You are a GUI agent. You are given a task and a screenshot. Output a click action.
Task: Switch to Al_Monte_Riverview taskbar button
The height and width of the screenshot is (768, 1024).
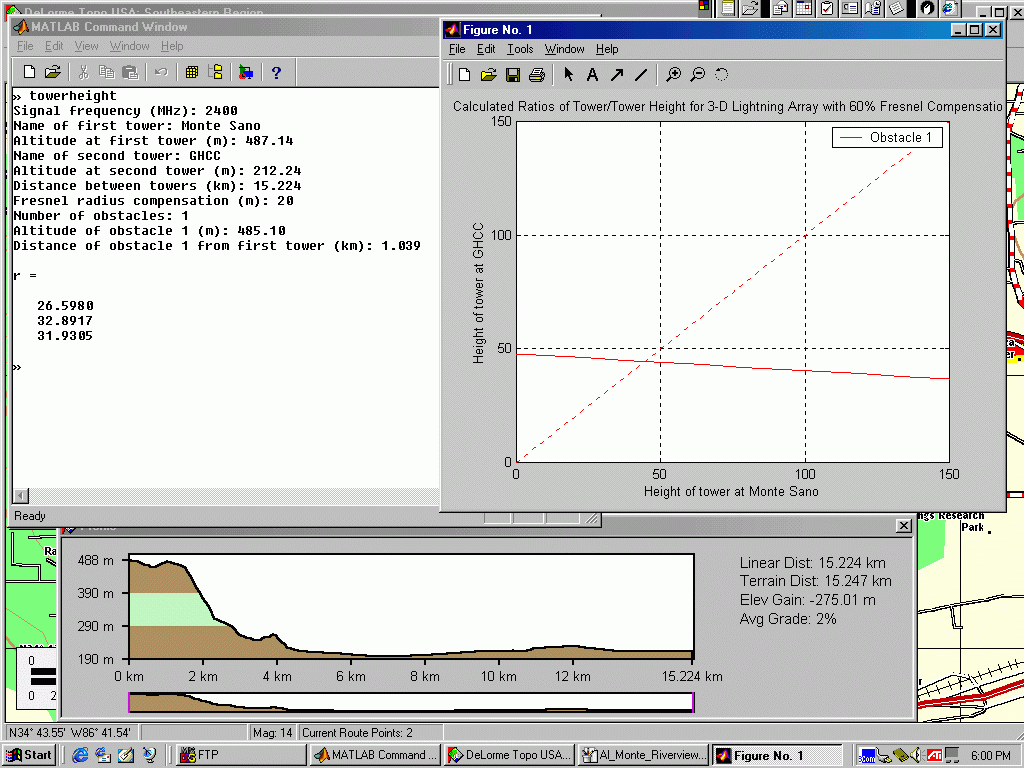[x=644, y=755]
